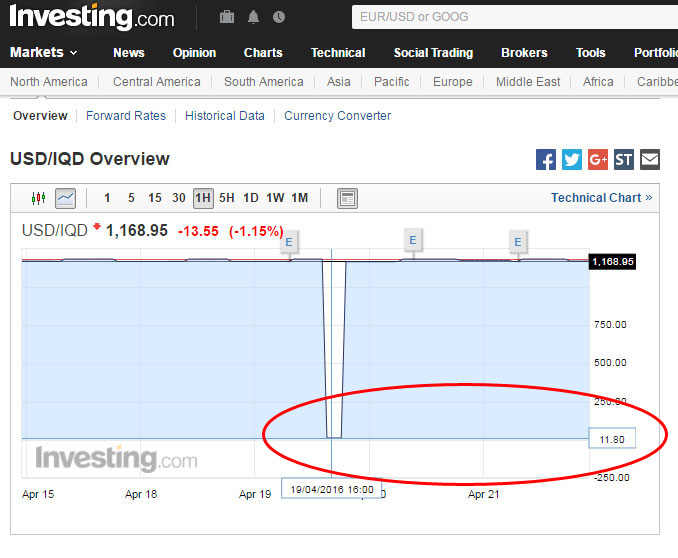678x558 pixels.
Task: Click the last E event marker near Apr 21
Action: (518, 242)
